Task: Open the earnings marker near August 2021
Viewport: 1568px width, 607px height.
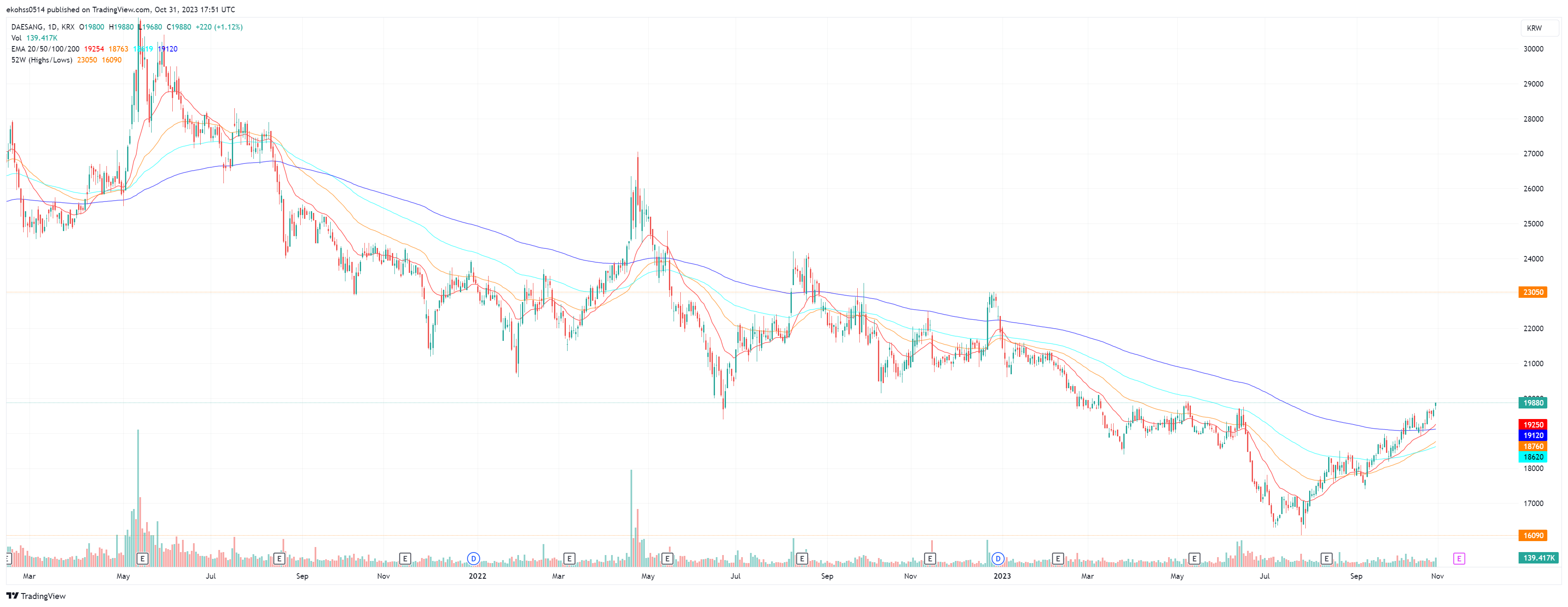Action: (280, 558)
